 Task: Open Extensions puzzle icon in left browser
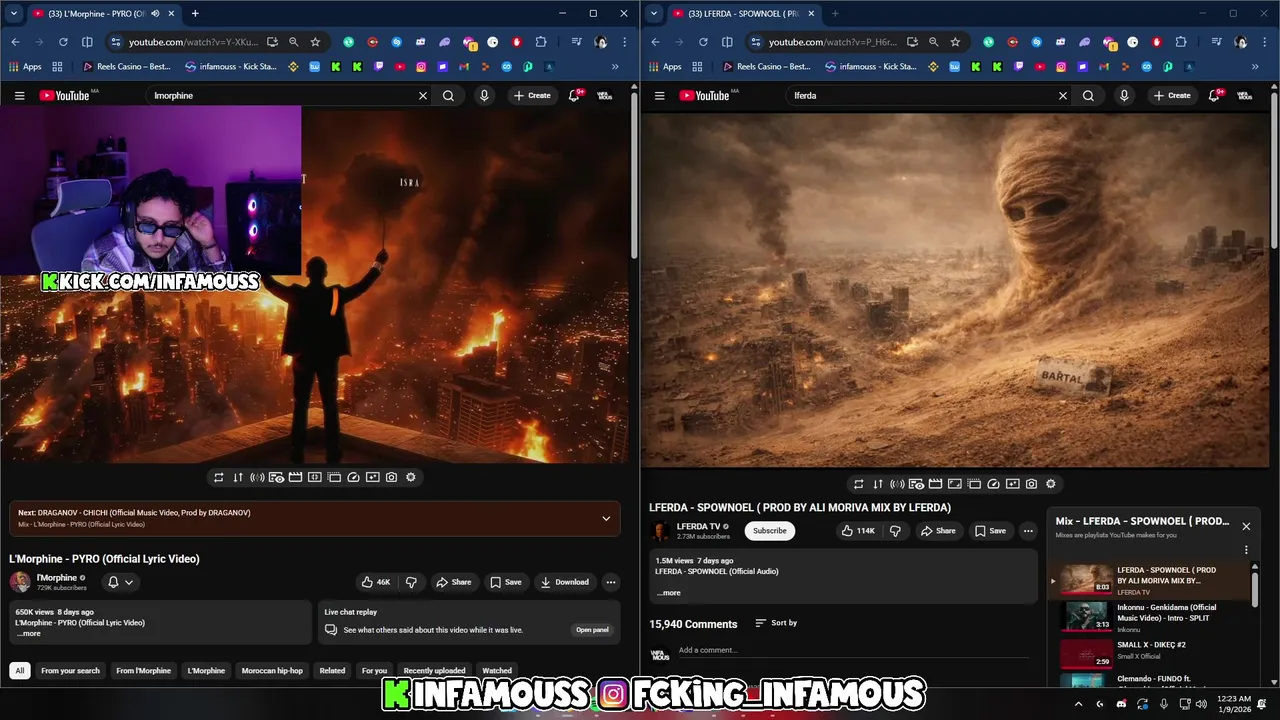coord(541,42)
